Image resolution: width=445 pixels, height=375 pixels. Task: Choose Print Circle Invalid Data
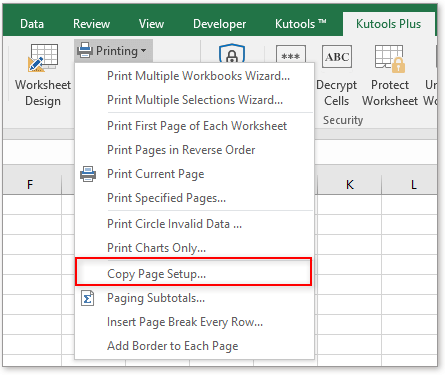(194, 224)
